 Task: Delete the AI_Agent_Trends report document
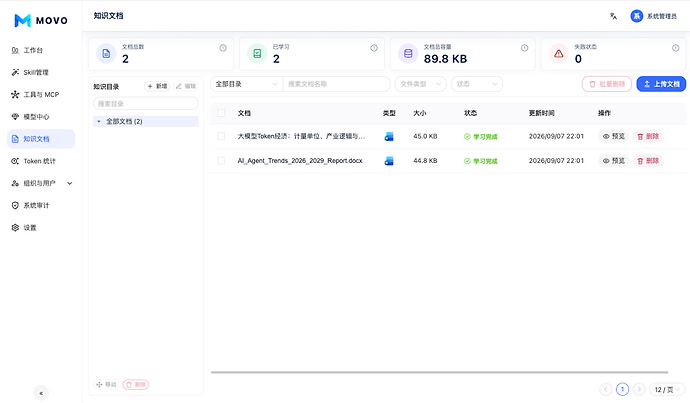click(648, 161)
